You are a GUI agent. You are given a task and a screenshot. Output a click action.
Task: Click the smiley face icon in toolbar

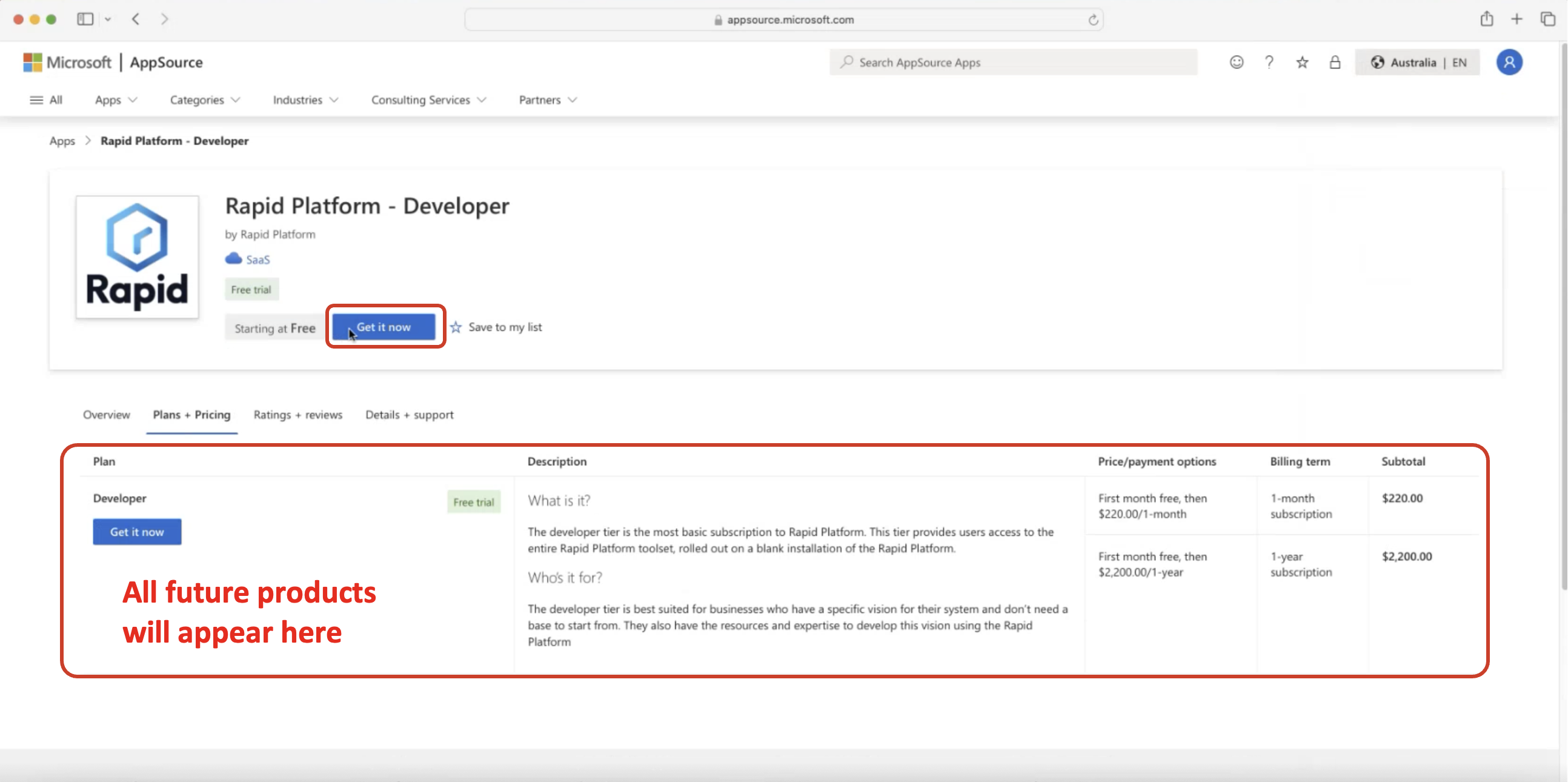pyautogui.click(x=1237, y=62)
